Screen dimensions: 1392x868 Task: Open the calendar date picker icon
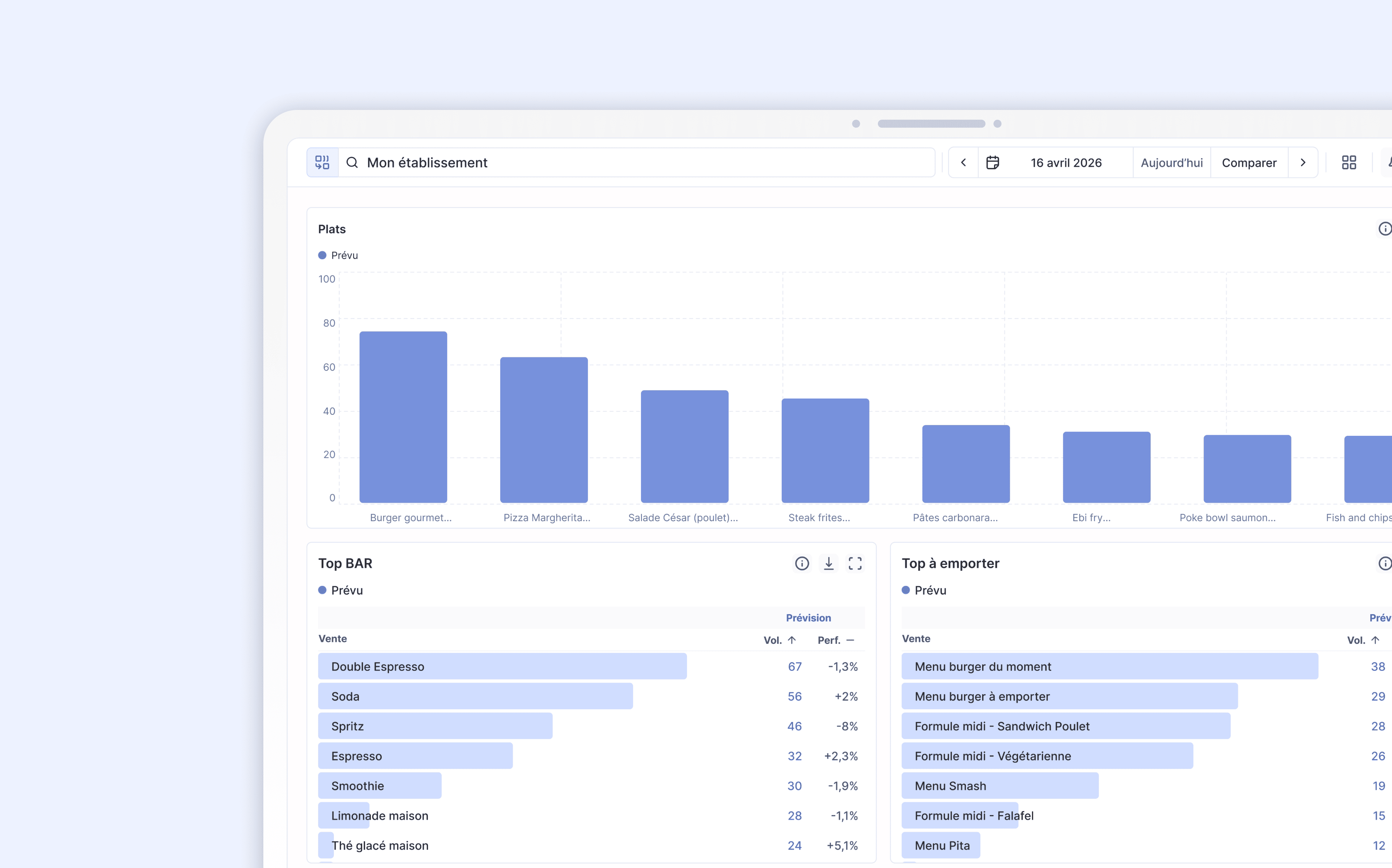[x=993, y=162]
